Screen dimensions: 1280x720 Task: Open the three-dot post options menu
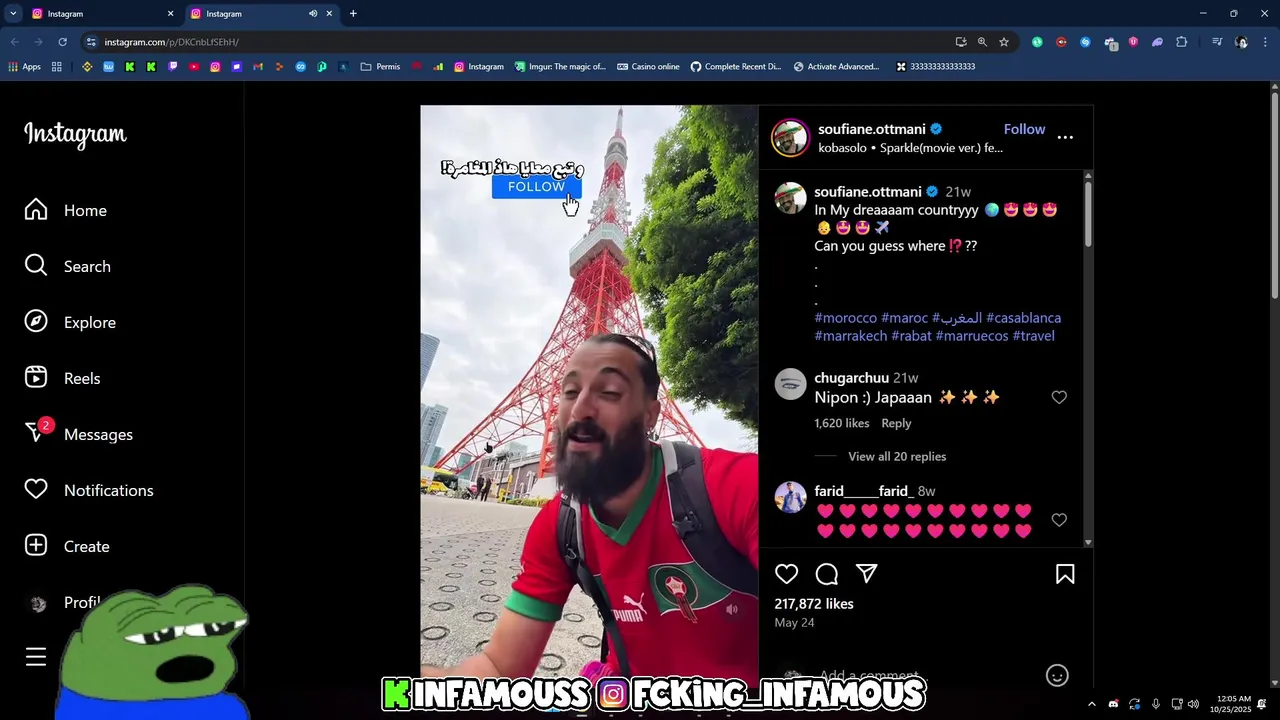1065,137
